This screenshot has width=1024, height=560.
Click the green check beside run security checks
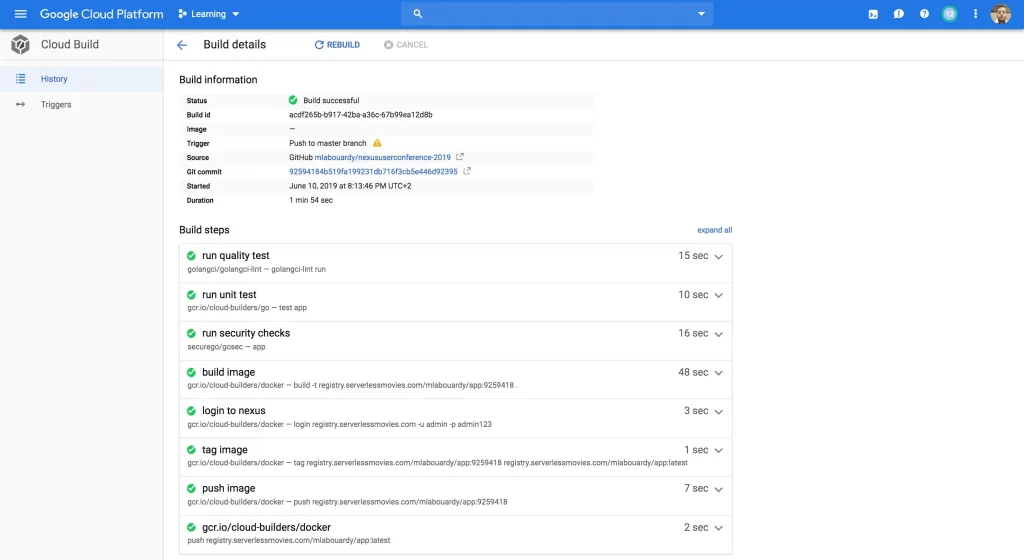(191, 334)
